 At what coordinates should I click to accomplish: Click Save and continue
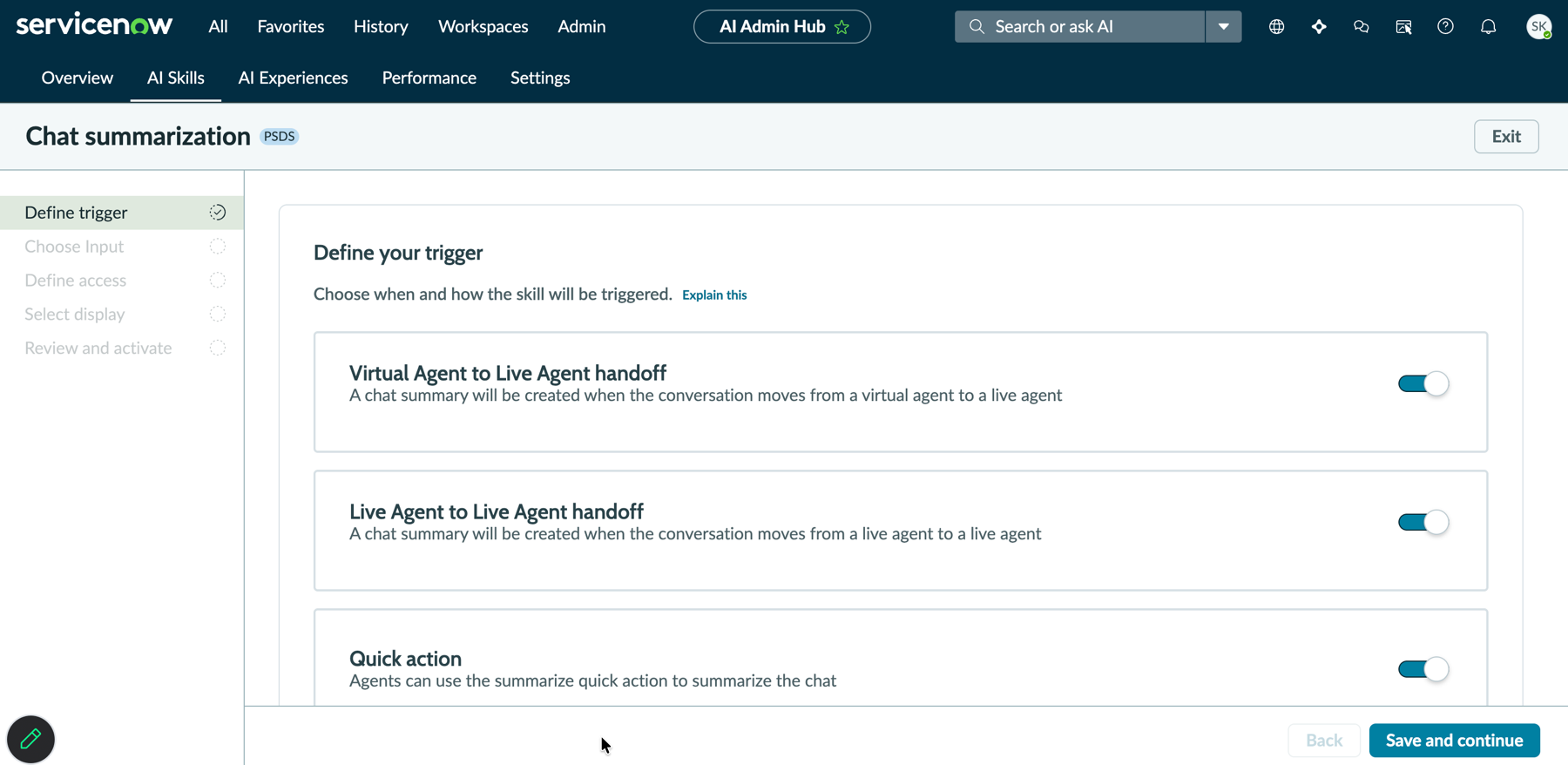1455,741
